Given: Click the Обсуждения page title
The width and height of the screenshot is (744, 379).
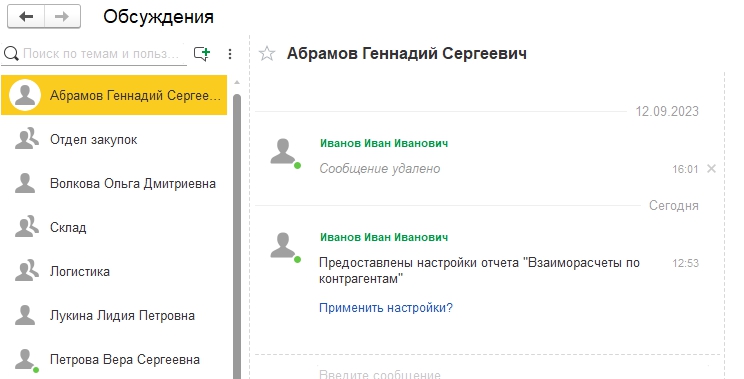Looking at the screenshot, I should tap(158, 17).
